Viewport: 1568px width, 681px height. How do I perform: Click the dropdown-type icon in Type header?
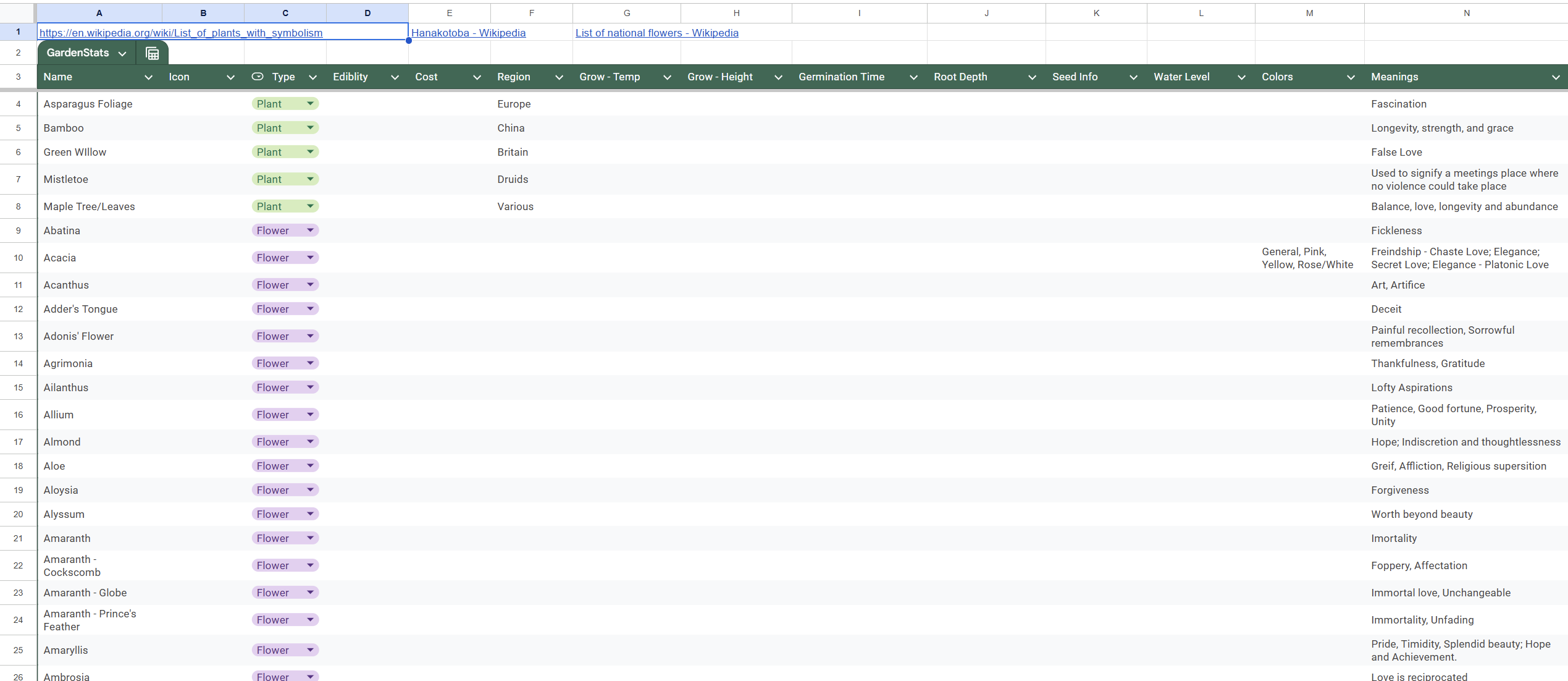tap(258, 77)
